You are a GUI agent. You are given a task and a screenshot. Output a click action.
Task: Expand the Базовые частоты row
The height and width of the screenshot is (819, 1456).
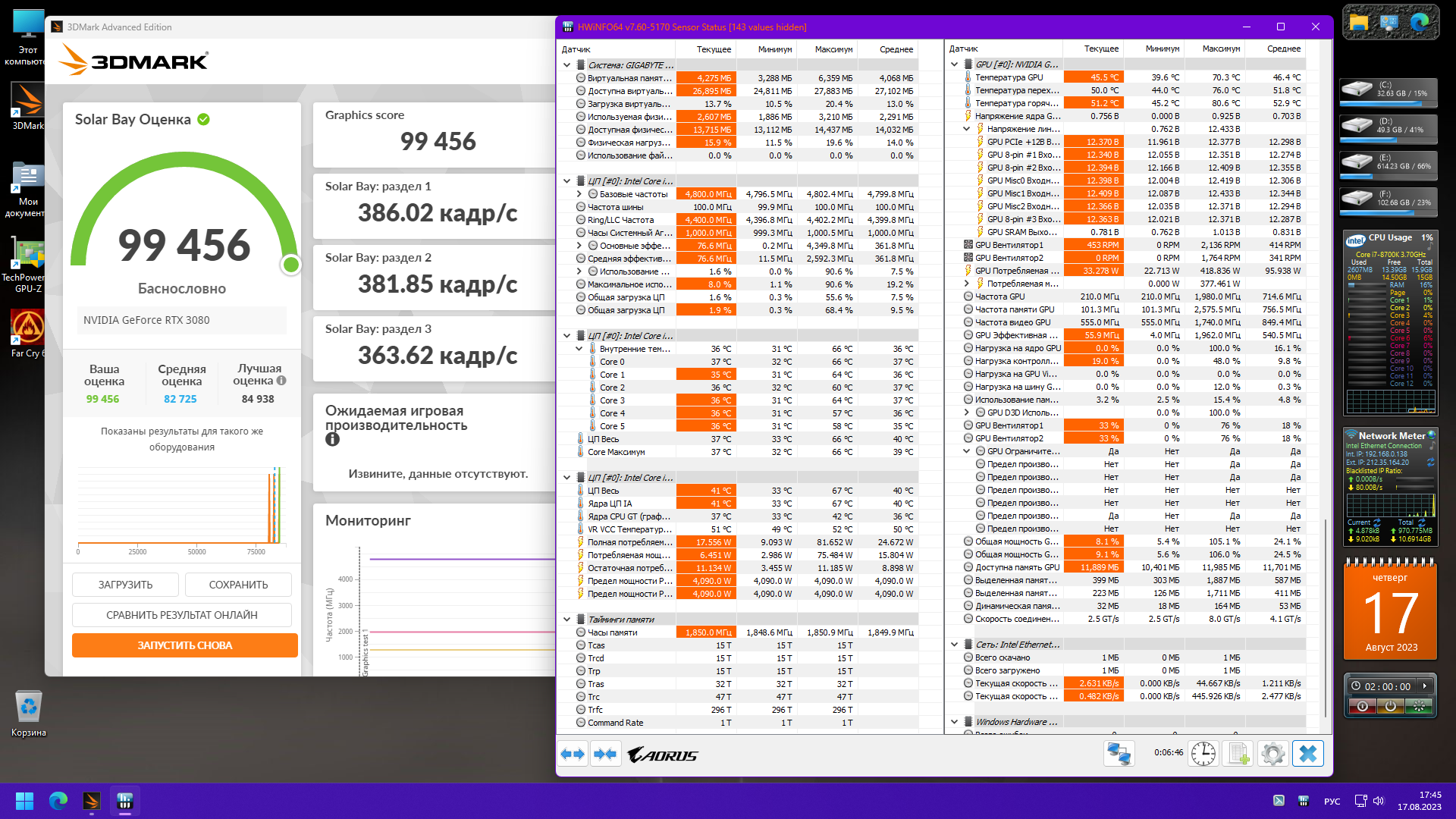[x=579, y=194]
